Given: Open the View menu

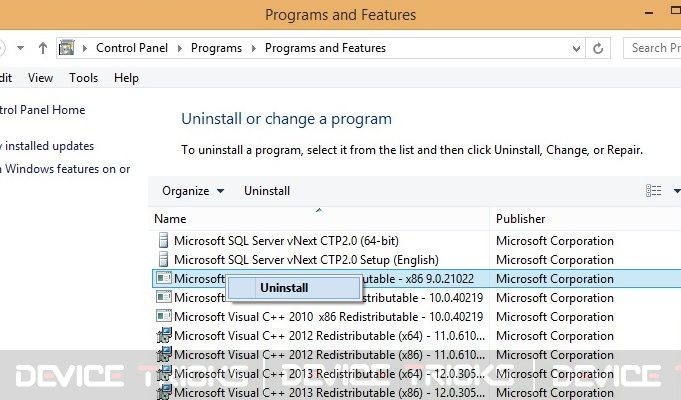Looking at the screenshot, I should point(40,78).
